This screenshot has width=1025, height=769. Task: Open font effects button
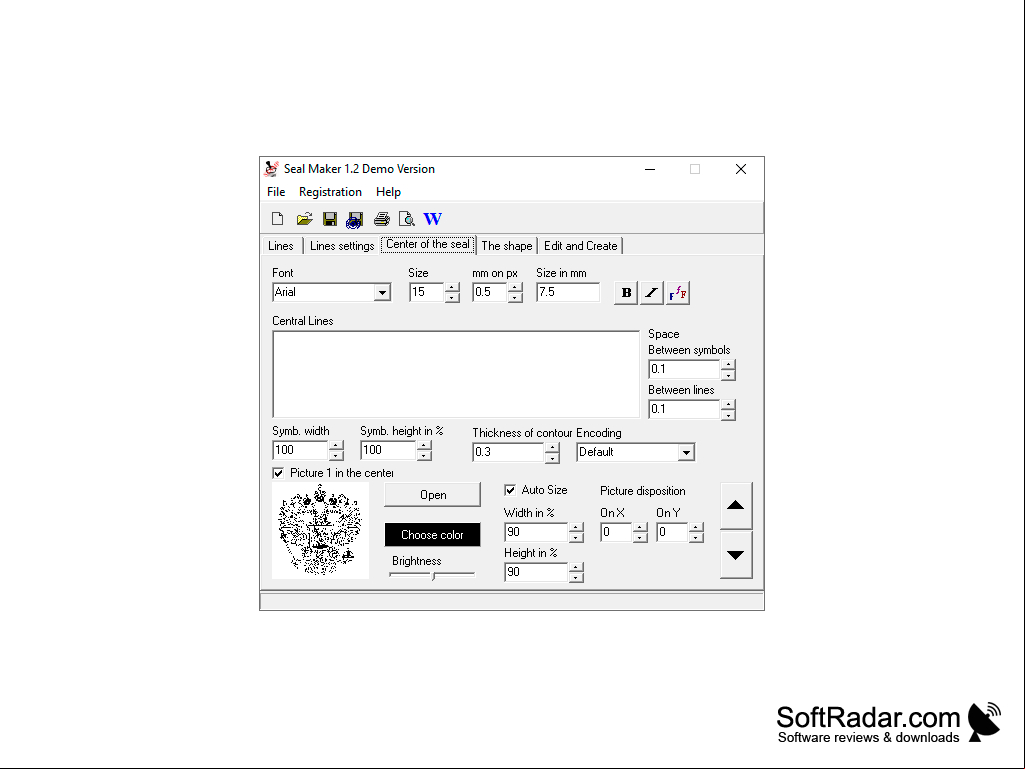[x=678, y=292]
